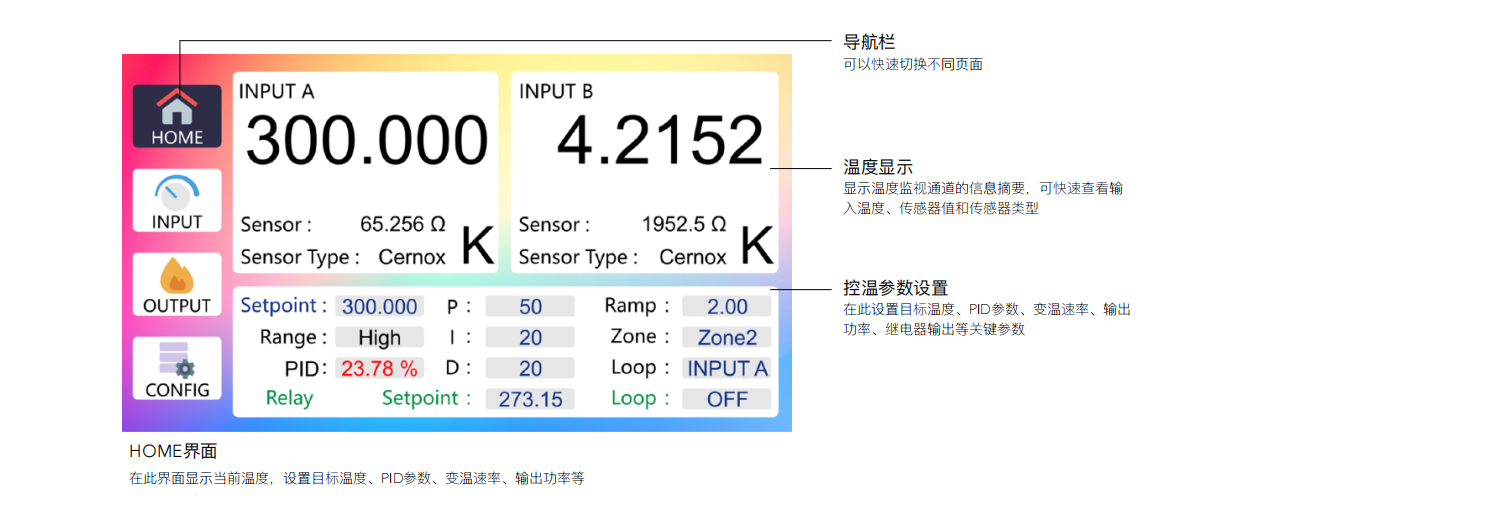
Task: Open the OUTPUT flame icon
Action: click(x=177, y=284)
